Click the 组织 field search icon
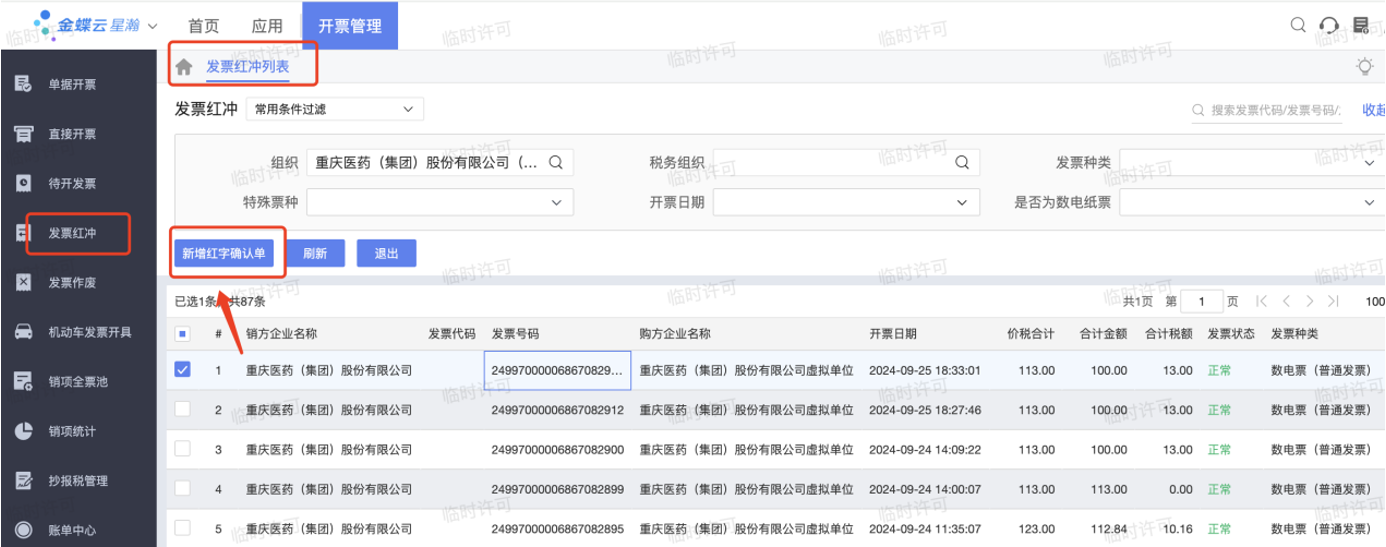This screenshot has width=1386, height=547. [x=557, y=162]
